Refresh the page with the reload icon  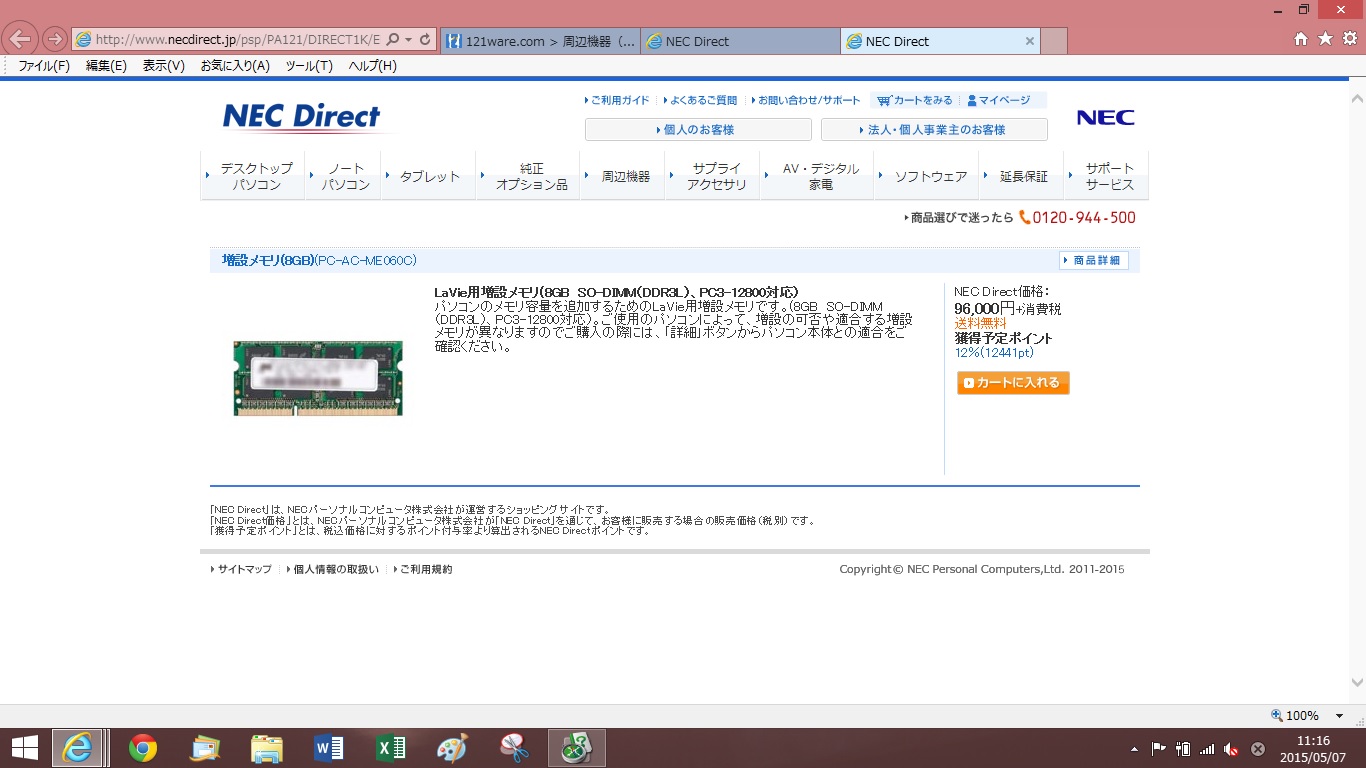click(425, 40)
